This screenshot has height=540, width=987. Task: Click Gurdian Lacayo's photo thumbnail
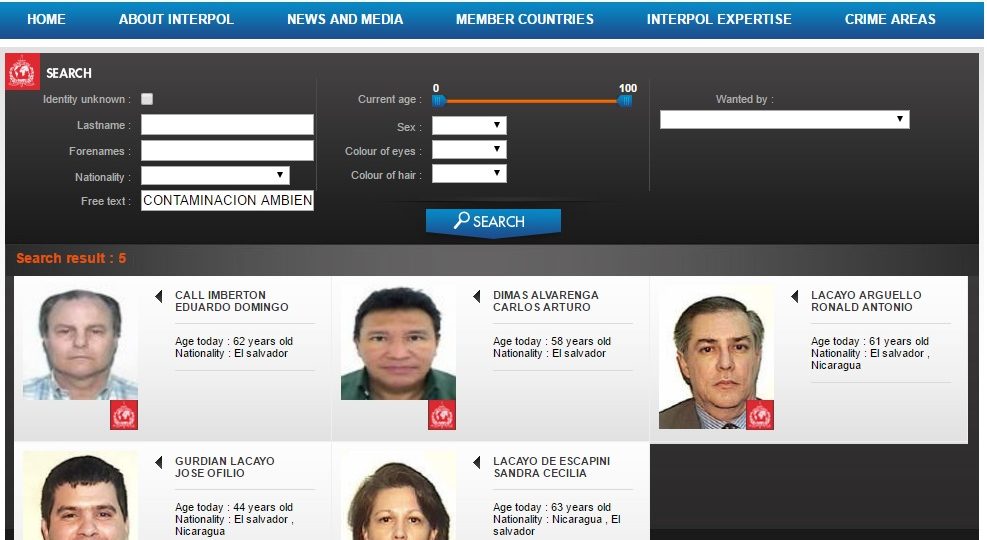point(80,496)
